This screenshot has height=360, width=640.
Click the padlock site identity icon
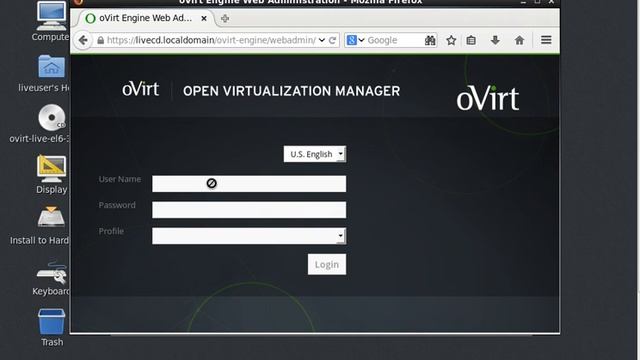pyautogui.click(x=100, y=40)
